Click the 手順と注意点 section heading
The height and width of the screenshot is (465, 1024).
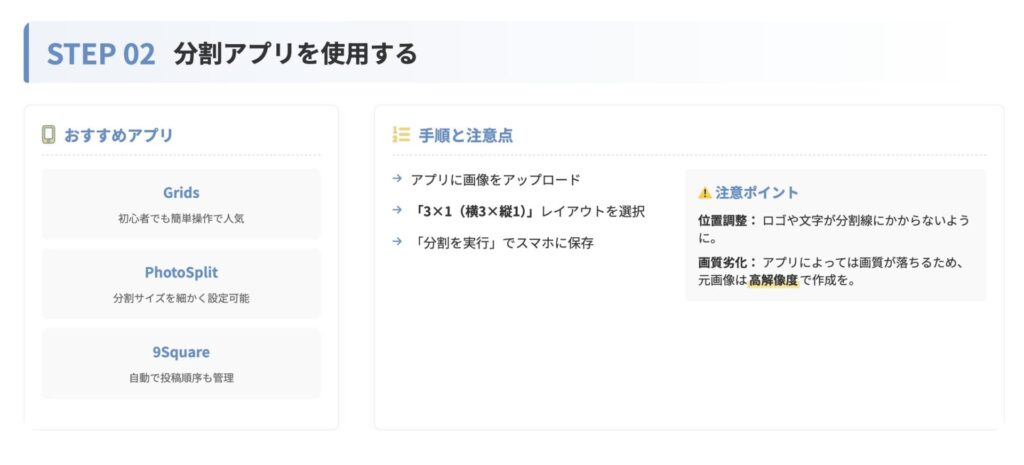pos(466,135)
